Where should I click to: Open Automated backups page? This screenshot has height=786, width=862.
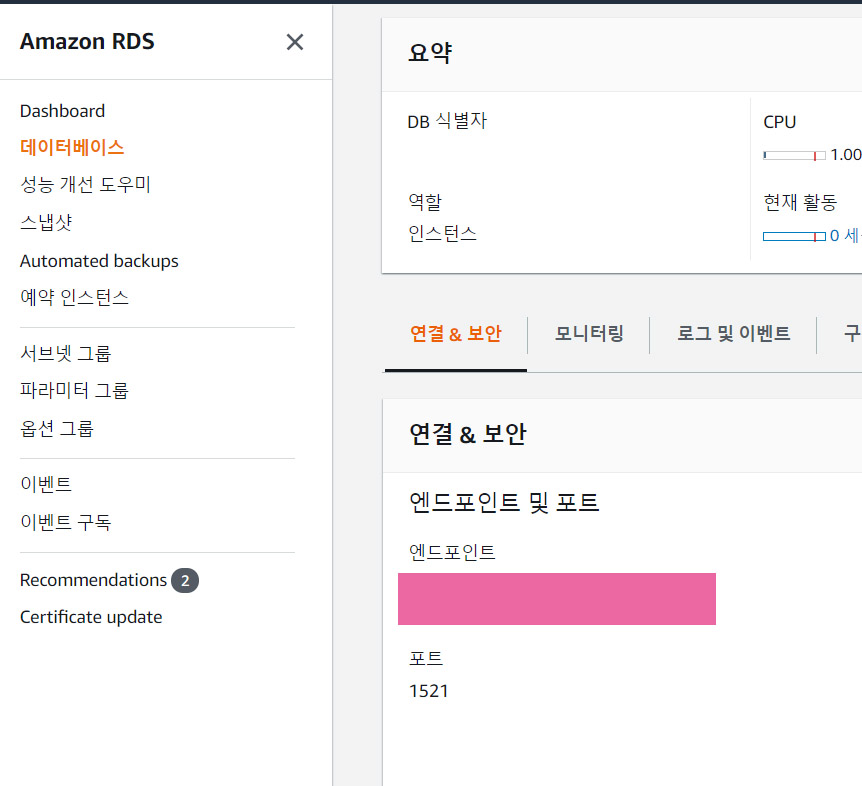tap(99, 261)
